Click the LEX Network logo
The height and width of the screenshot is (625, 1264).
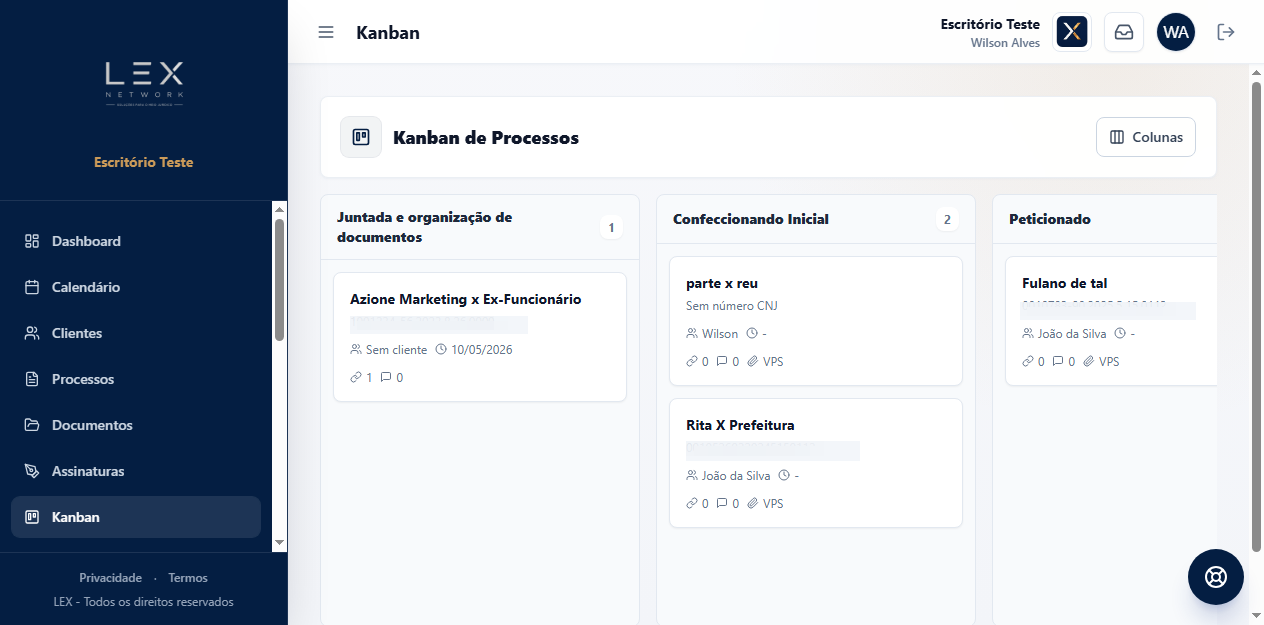144,84
